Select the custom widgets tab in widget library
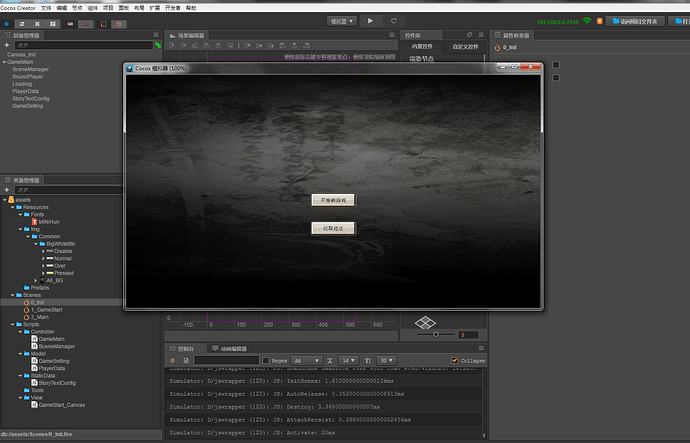 (x=465, y=47)
